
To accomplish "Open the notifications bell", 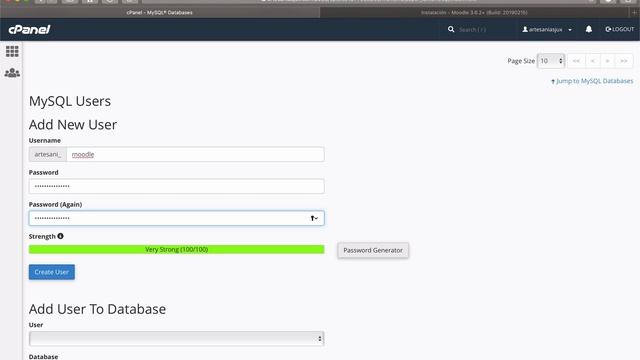I will tap(589, 29).
